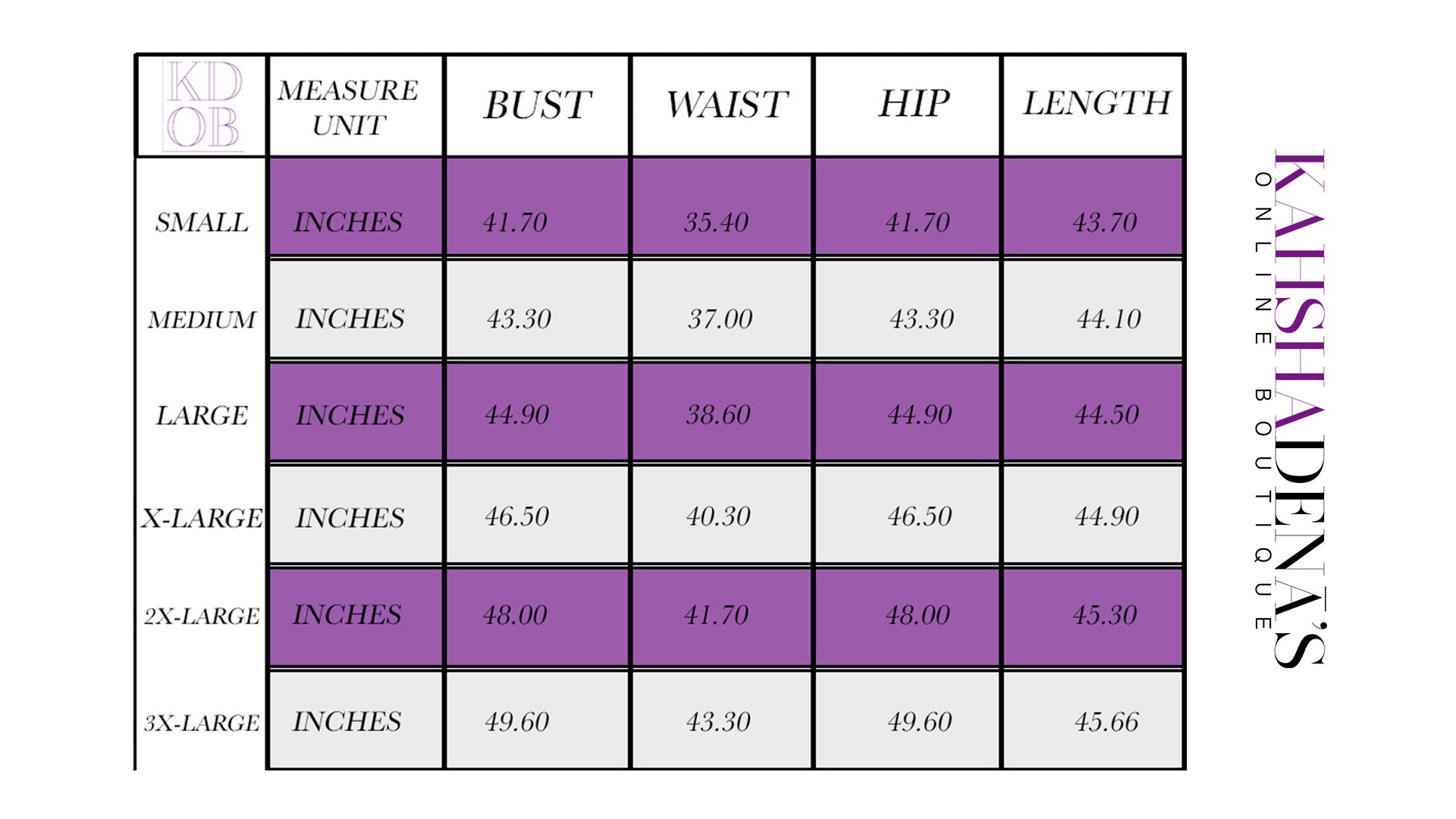Click the KDOB logo in table corner

pyautogui.click(x=203, y=105)
